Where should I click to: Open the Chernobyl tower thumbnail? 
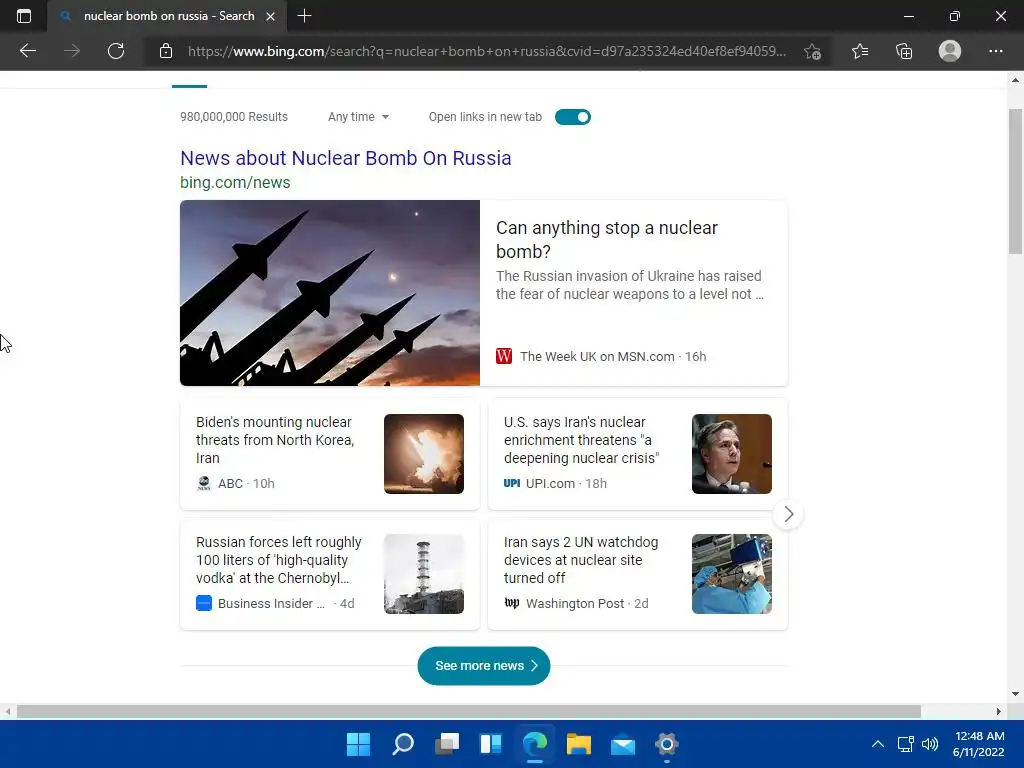click(x=424, y=574)
